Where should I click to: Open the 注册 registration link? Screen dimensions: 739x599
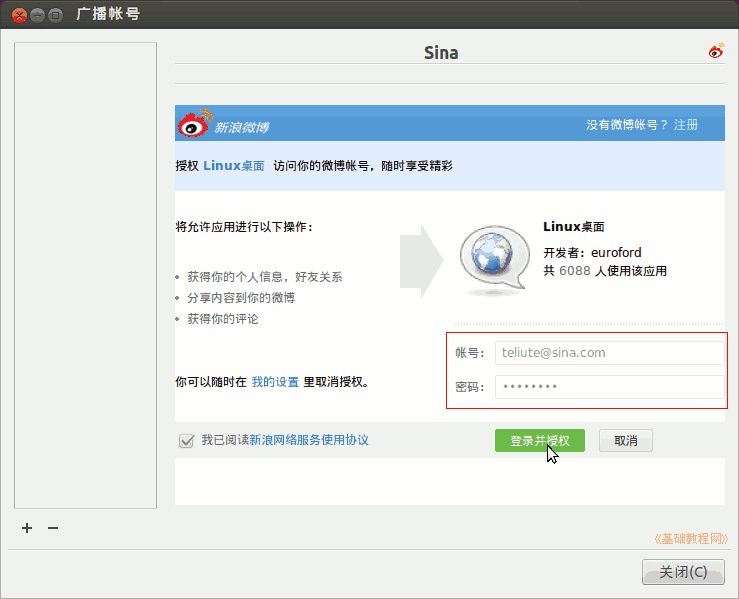point(686,125)
